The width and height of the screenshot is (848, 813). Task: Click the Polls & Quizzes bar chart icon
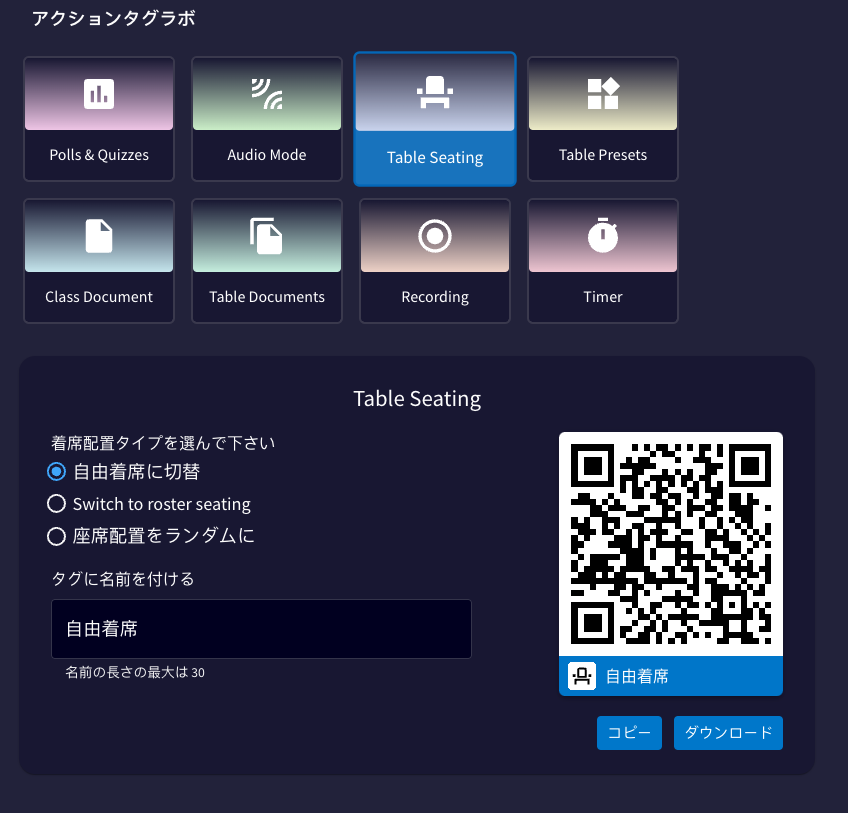click(99, 94)
